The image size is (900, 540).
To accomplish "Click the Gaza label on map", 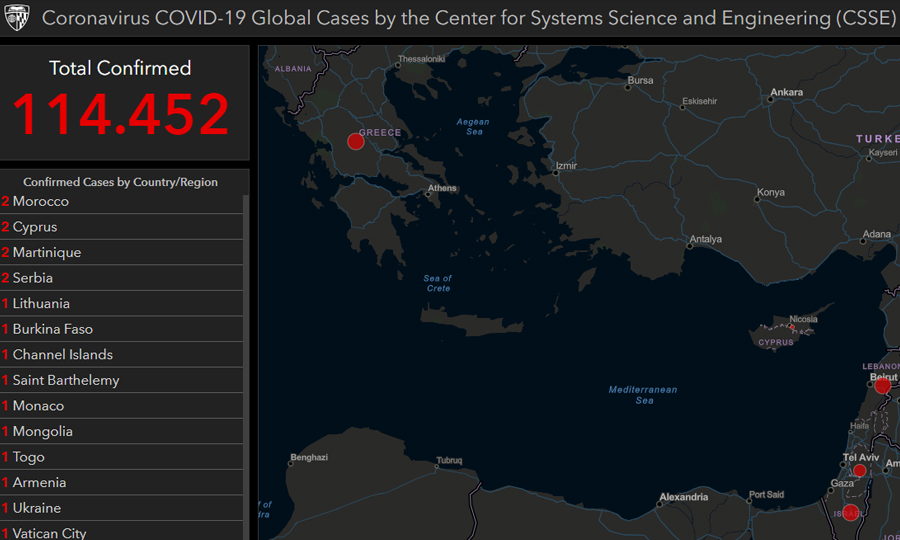I will click(x=842, y=483).
